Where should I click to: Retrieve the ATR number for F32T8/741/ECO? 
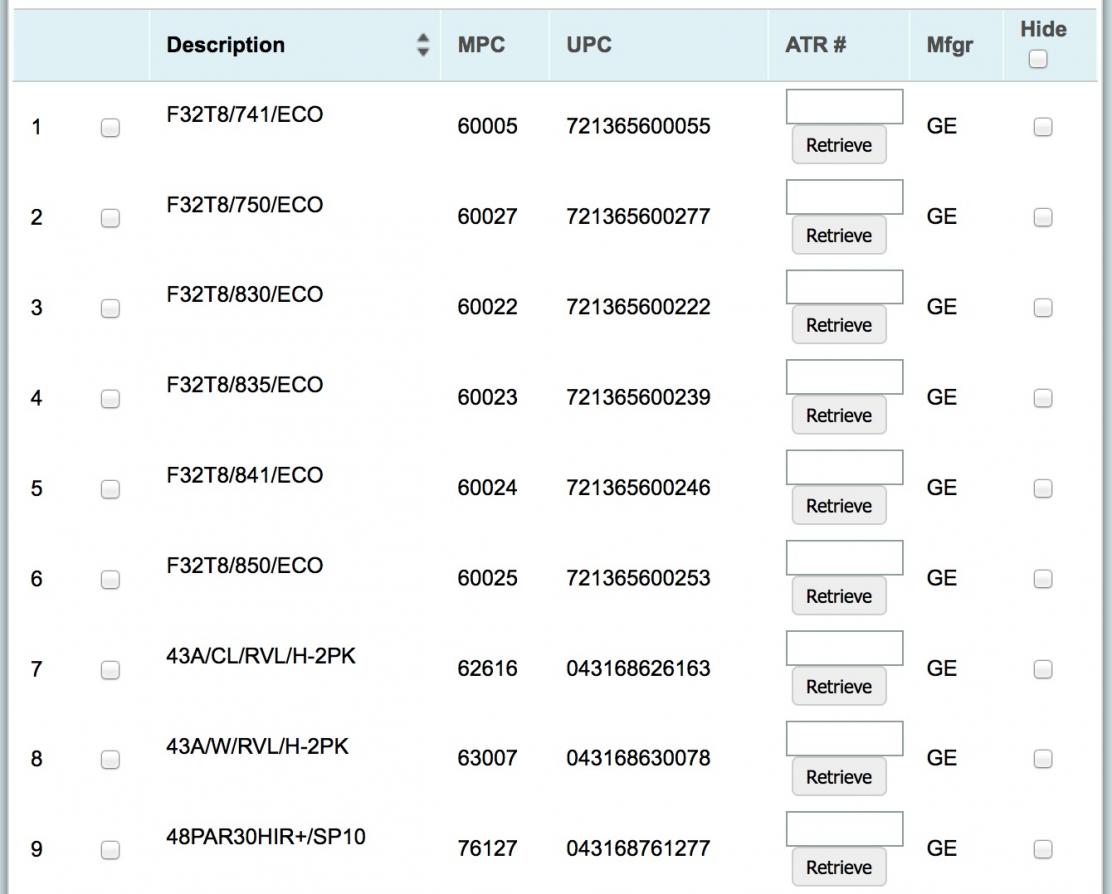pyautogui.click(x=838, y=143)
